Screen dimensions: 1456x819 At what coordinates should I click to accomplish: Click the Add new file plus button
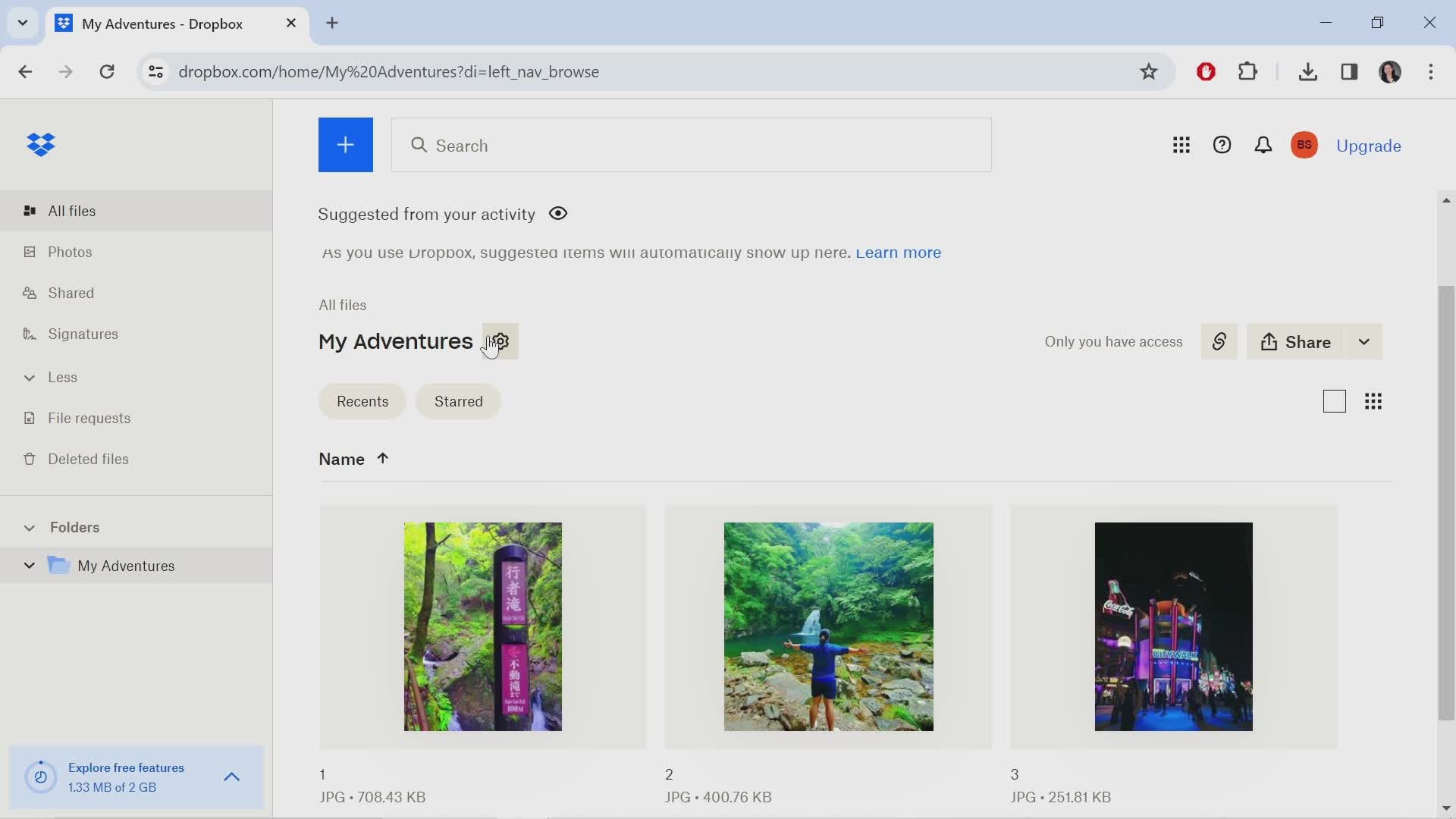click(x=346, y=145)
